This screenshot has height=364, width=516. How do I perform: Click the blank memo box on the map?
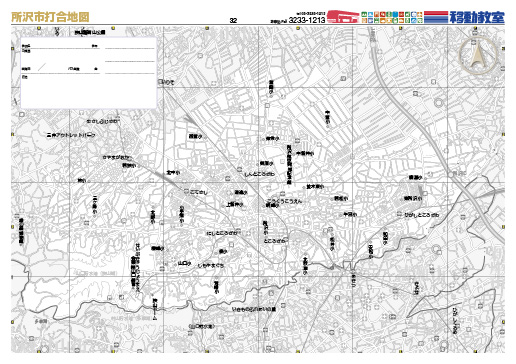[89, 73]
